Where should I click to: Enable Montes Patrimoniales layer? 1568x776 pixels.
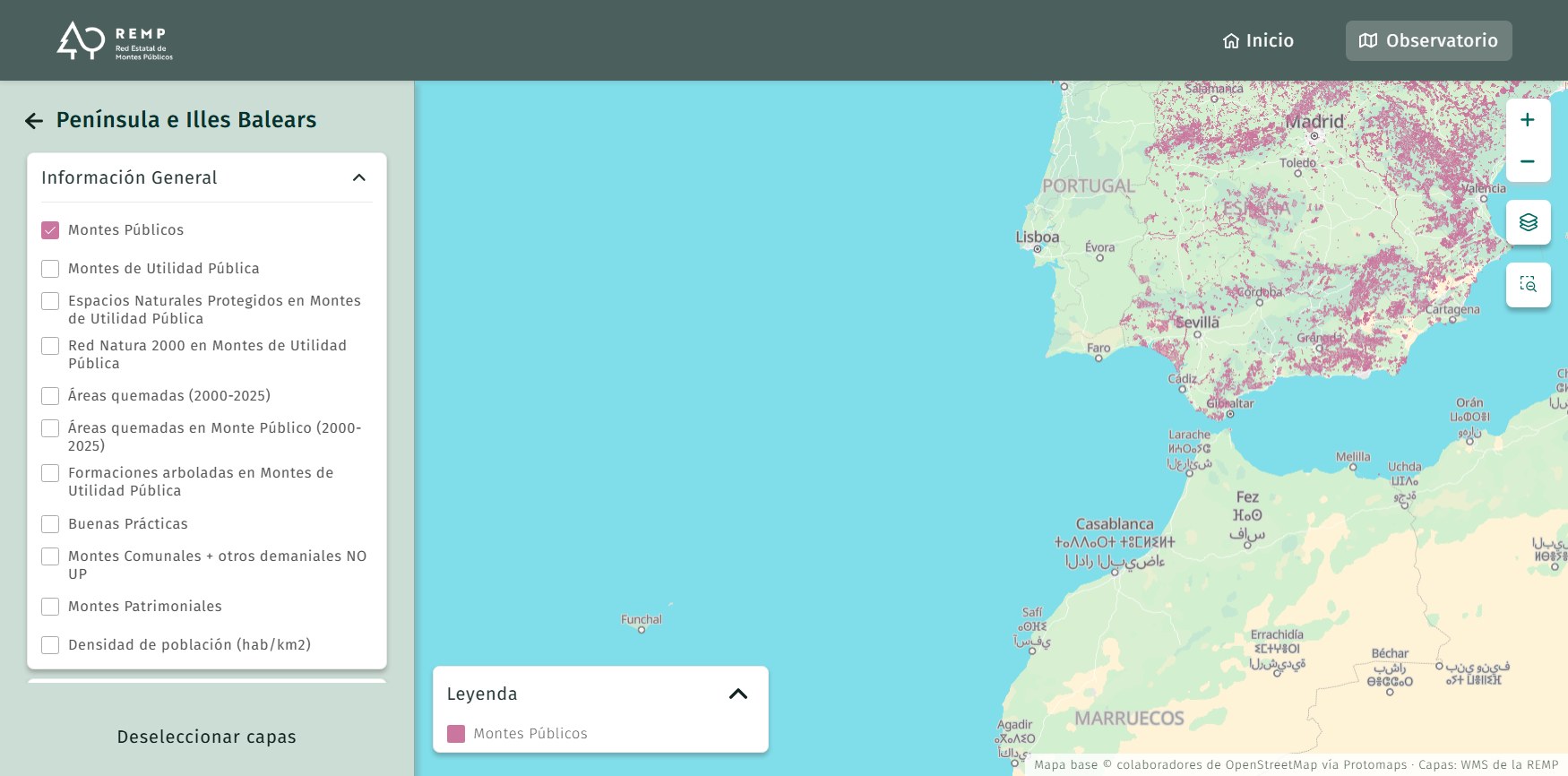pos(50,607)
